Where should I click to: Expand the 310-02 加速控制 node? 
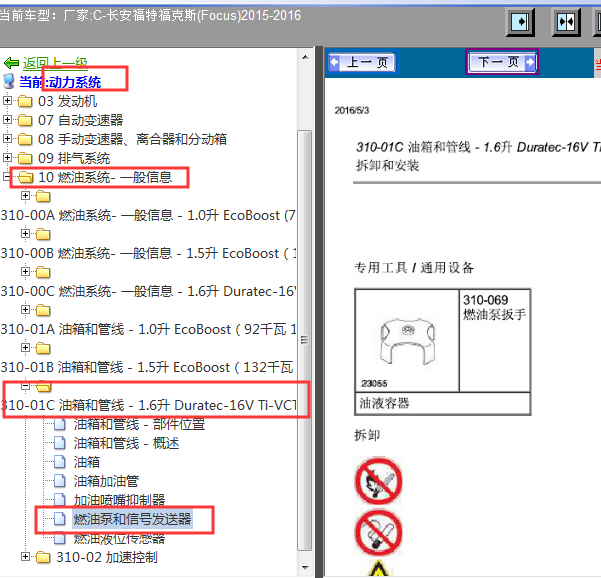[25, 557]
